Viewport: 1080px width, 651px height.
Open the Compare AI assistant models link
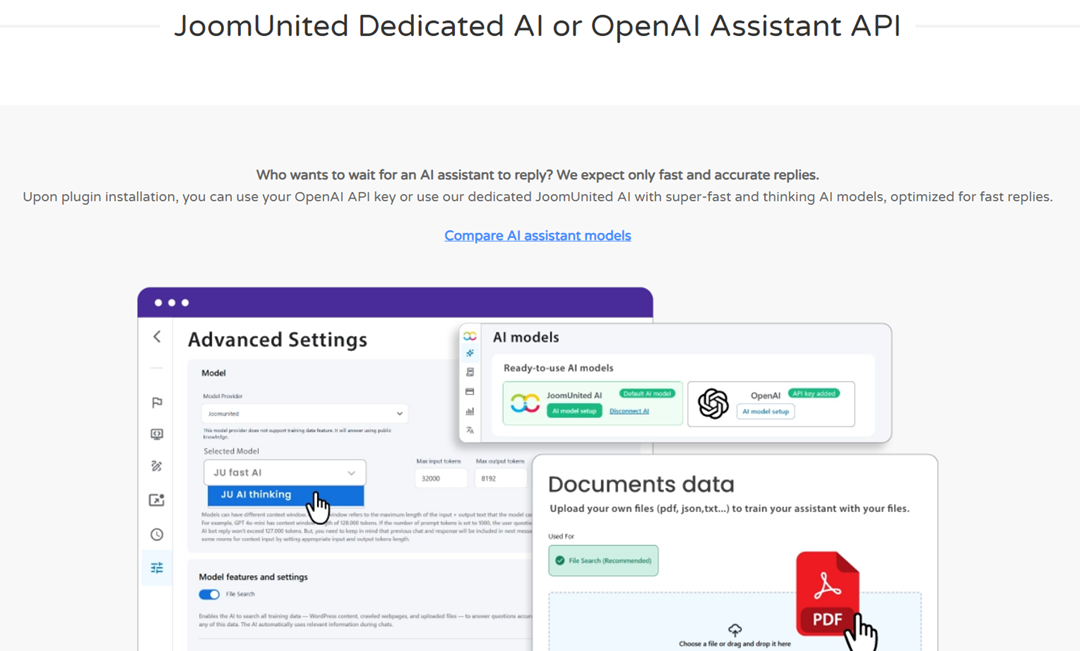(538, 236)
